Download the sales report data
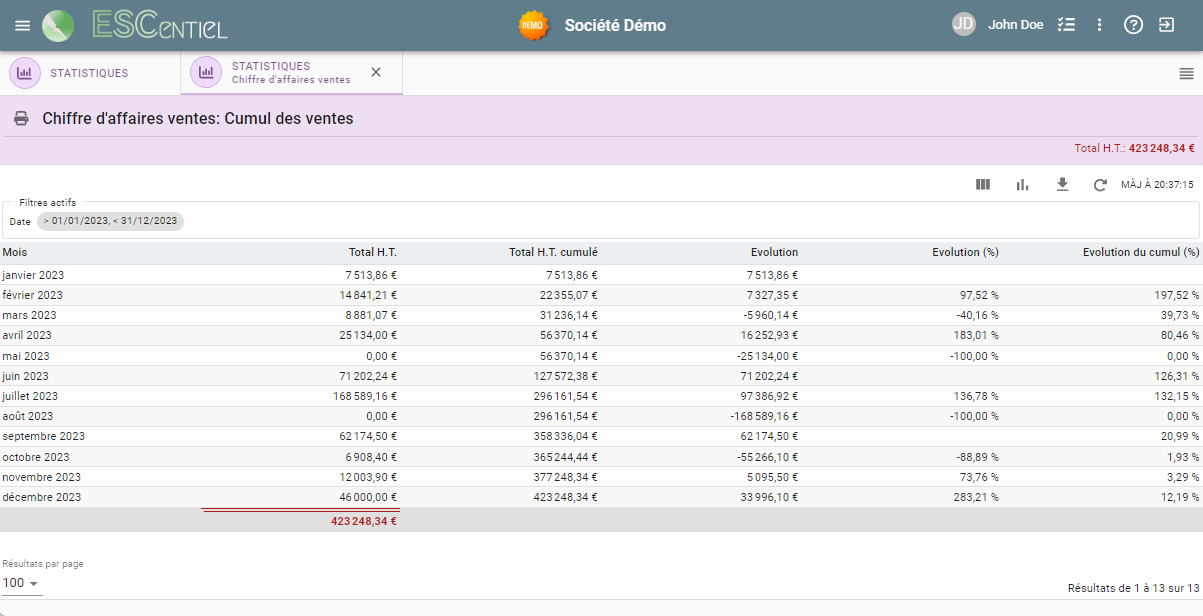This screenshot has width=1203, height=616. [1062, 185]
